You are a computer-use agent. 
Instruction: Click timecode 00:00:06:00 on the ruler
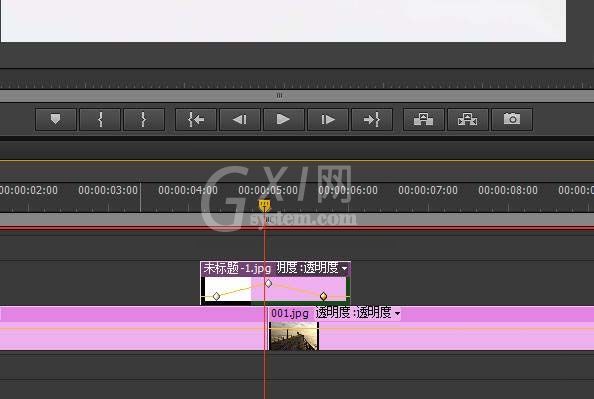(x=348, y=190)
